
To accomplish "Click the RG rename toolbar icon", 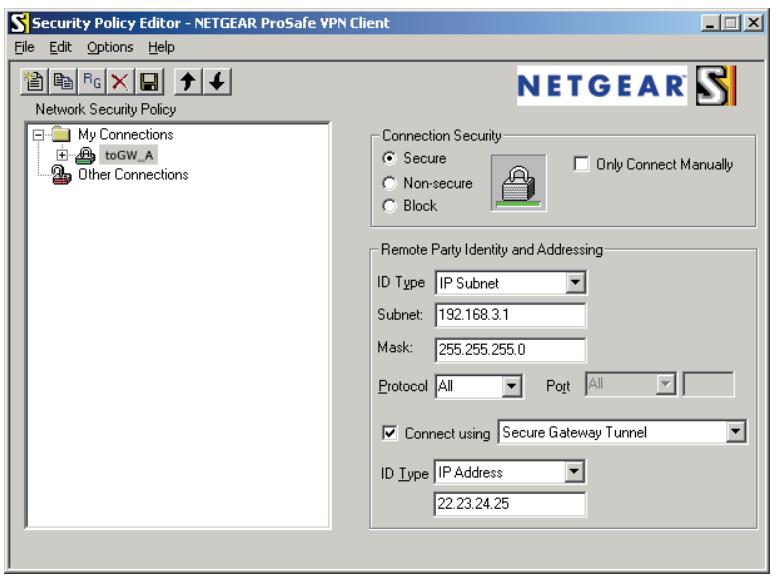I will 91,82.
